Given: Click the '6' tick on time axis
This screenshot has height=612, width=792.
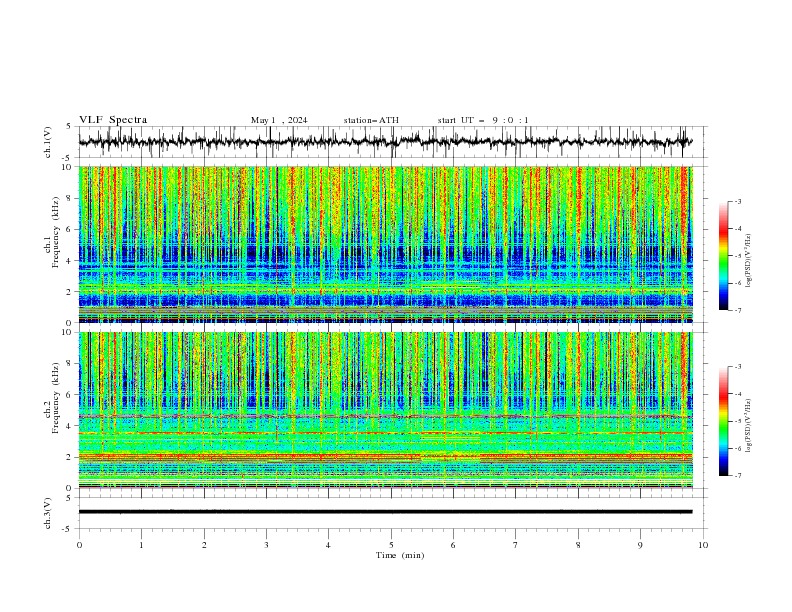Looking at the screenshot, I should coord(453,545).
